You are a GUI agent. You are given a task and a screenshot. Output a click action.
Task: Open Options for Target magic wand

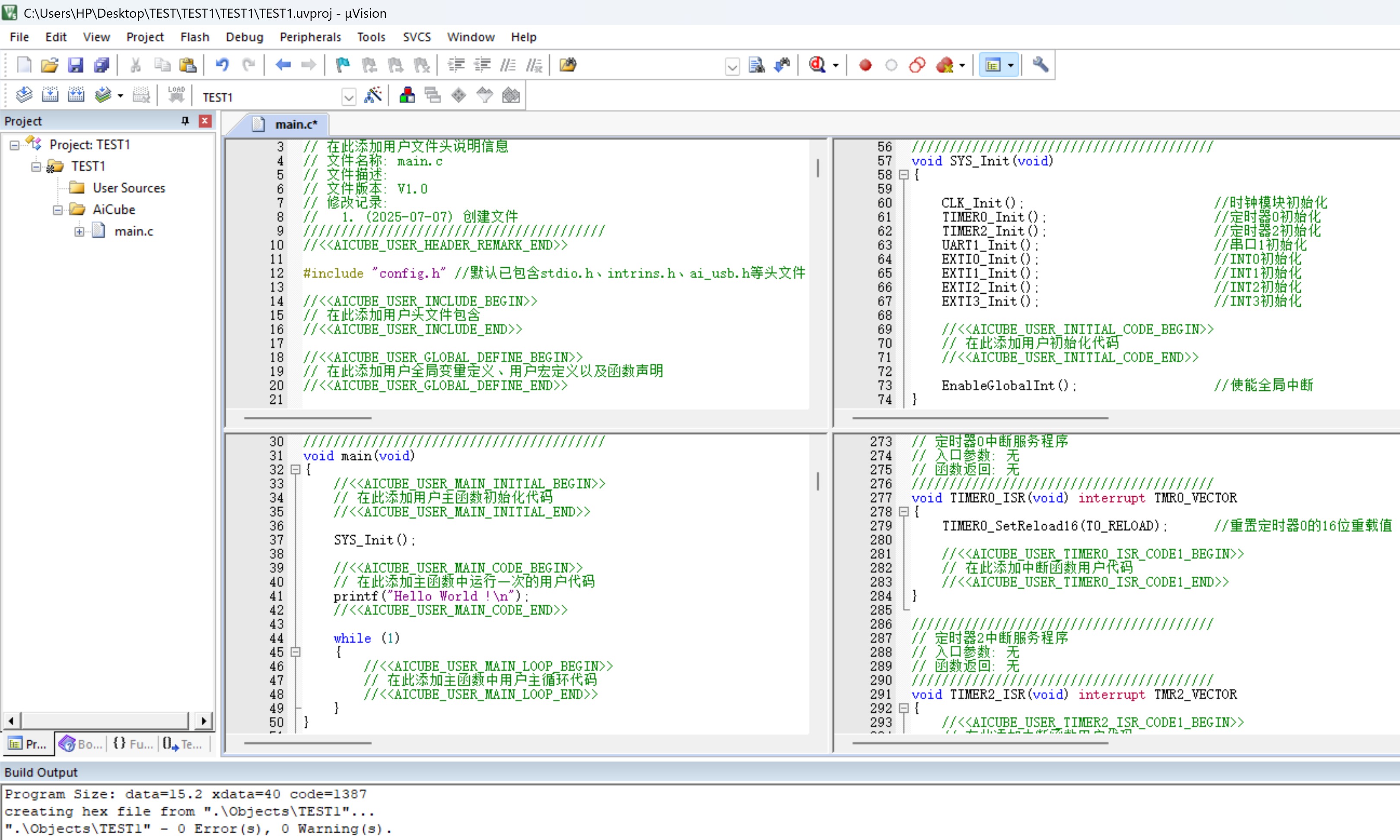click(x=372, y=95)
